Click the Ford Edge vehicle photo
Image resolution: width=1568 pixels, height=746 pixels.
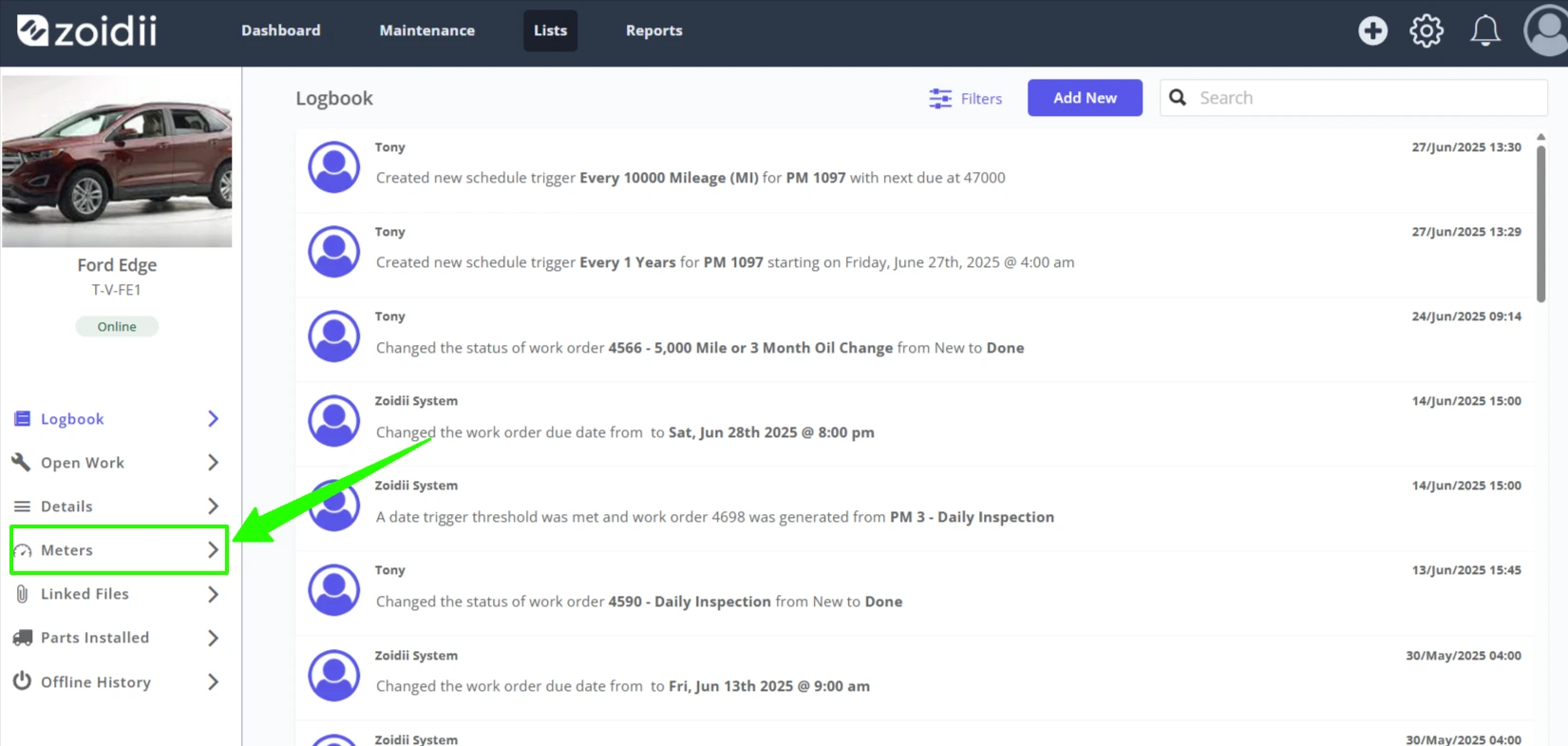pyautogui.click(x=117, y=161)
